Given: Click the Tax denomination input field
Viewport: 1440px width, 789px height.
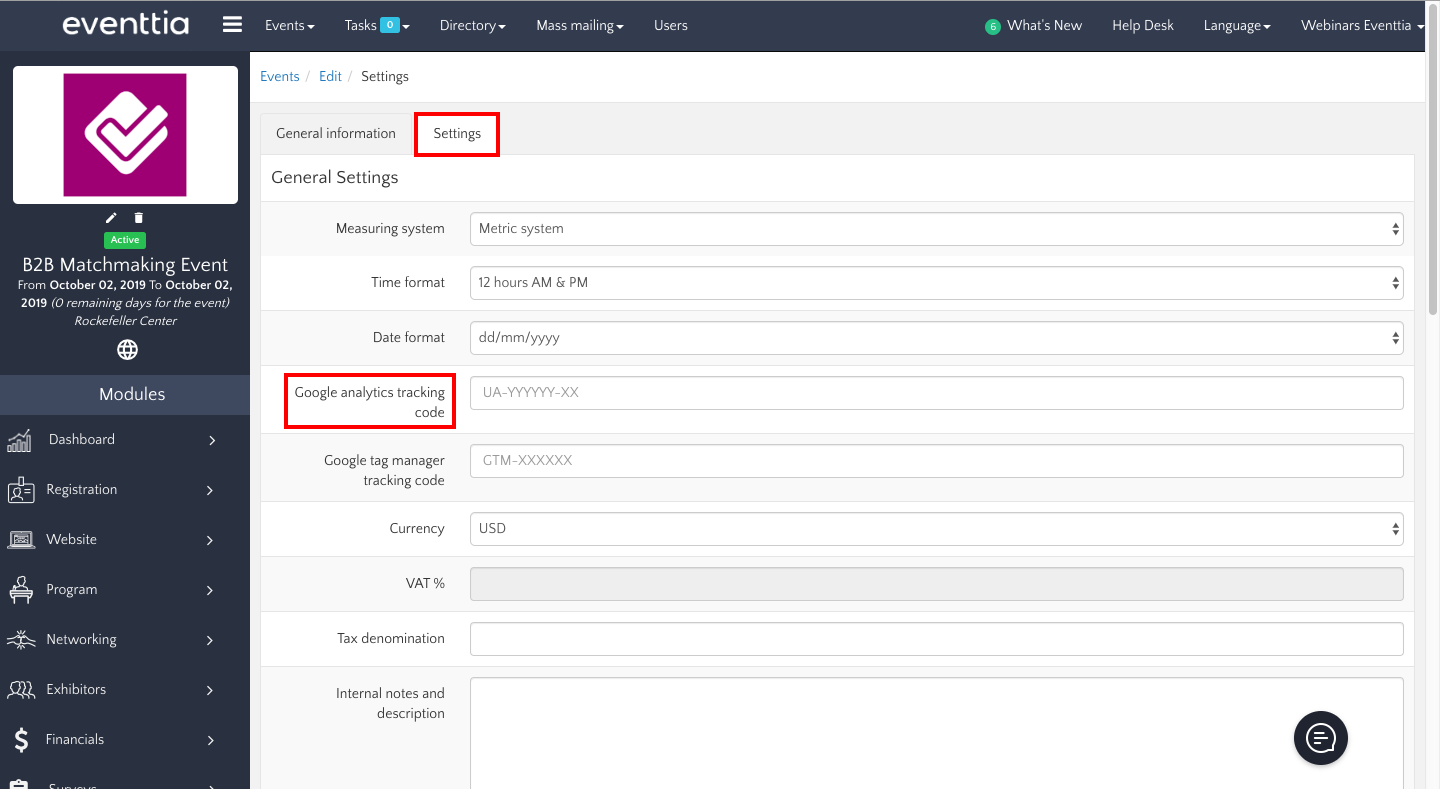Looking at the screenshot, I should coord(935,639).
